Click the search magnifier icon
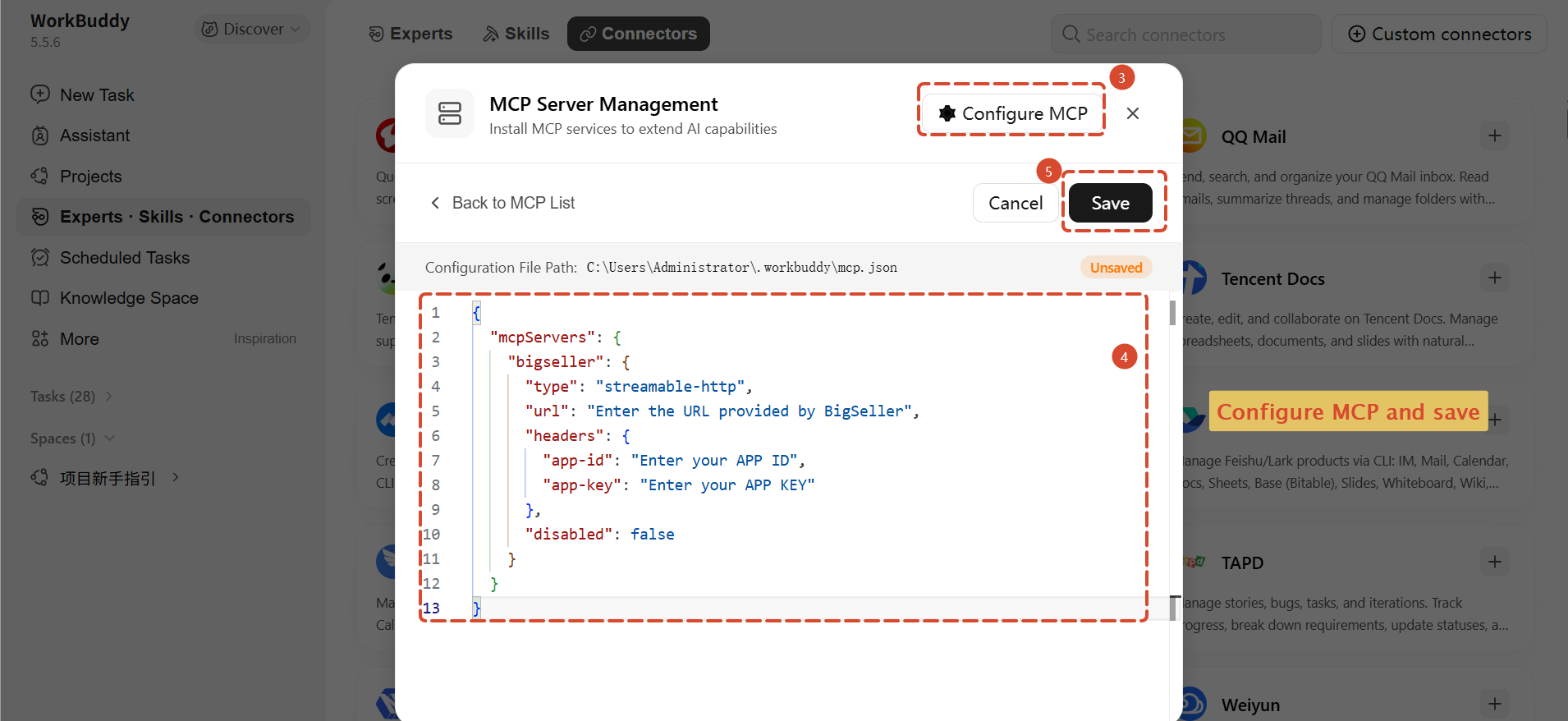The image size is (1568, 721). coord(1071,34)
